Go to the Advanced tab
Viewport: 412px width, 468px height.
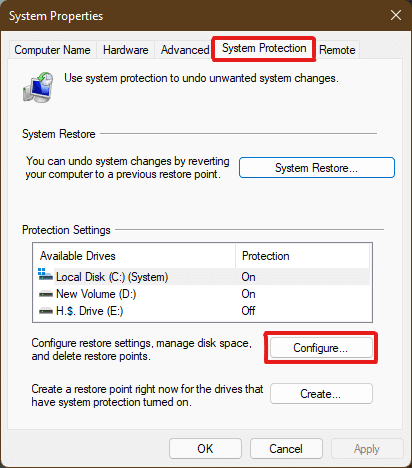click(185, 50)
